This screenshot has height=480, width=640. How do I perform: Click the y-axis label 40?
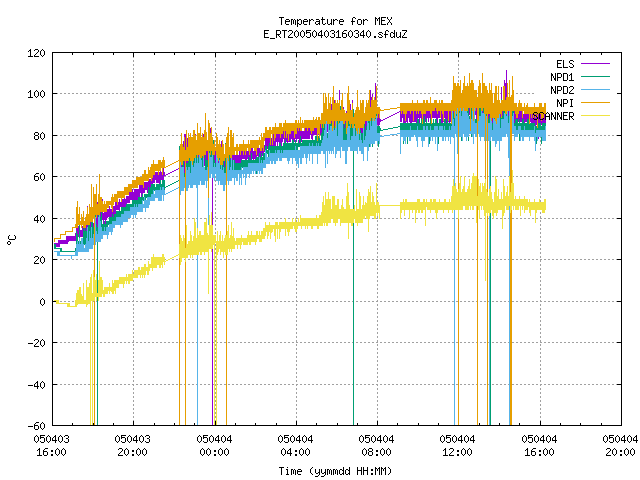point(39,219)
